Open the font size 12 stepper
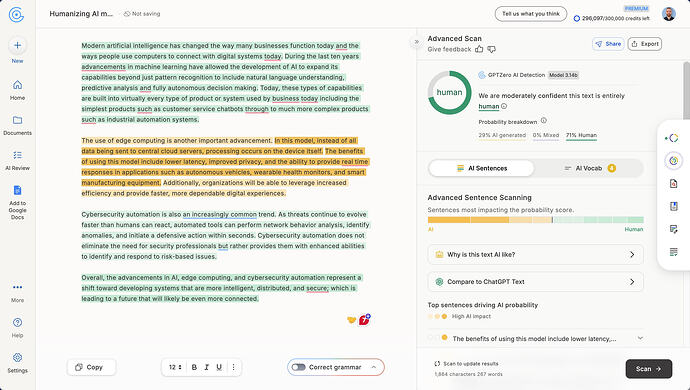 [175, 367]
